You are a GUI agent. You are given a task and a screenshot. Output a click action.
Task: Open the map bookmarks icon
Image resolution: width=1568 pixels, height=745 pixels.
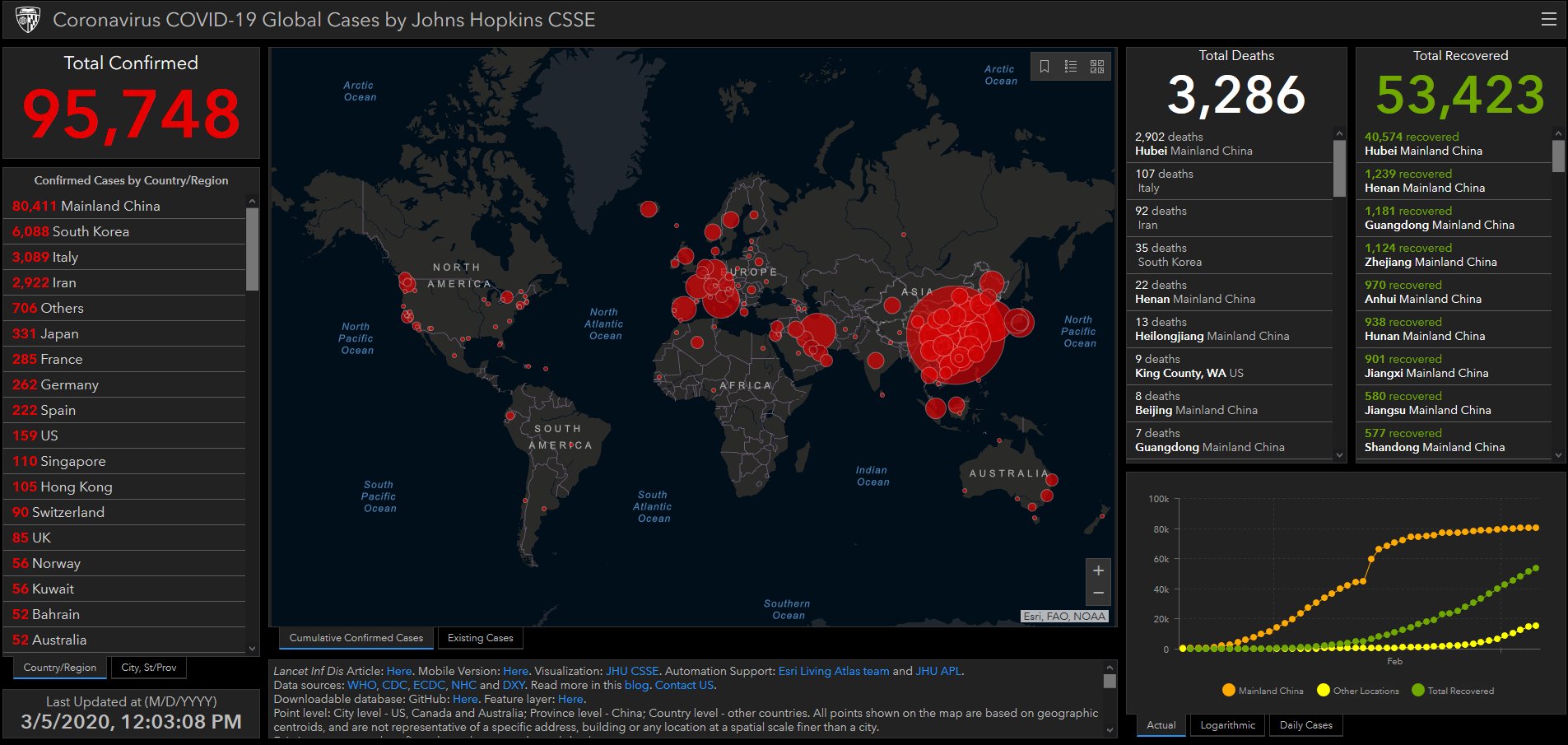click(x=1045, y=67)
